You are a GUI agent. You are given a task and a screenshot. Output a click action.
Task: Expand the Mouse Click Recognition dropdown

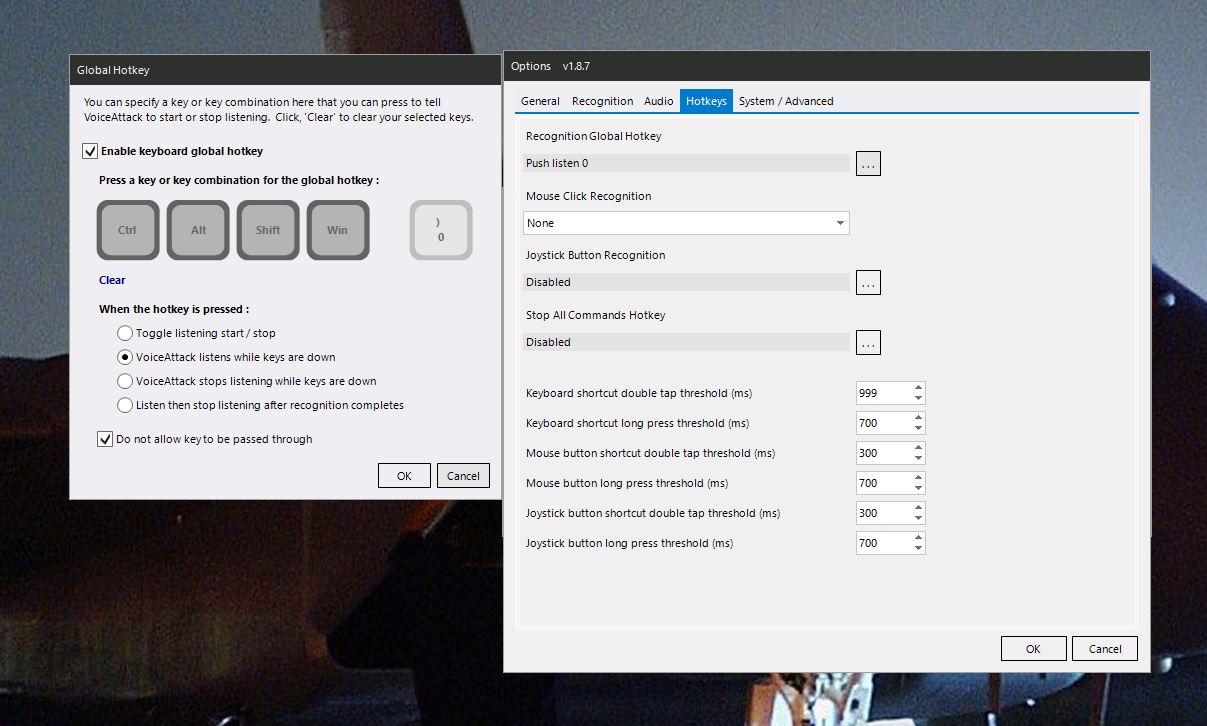(x=686, y=223)
